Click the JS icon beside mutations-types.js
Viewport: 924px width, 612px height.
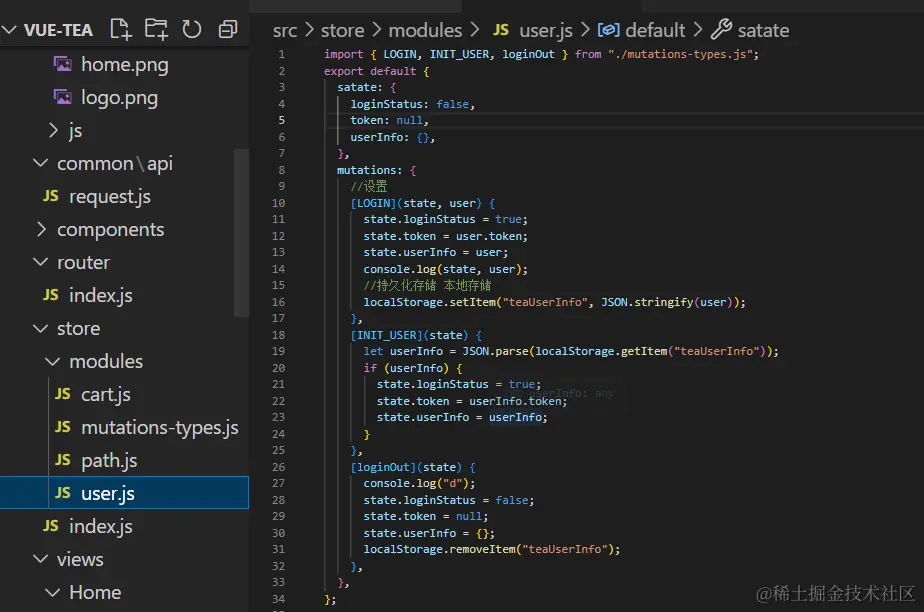coord(62,427)
